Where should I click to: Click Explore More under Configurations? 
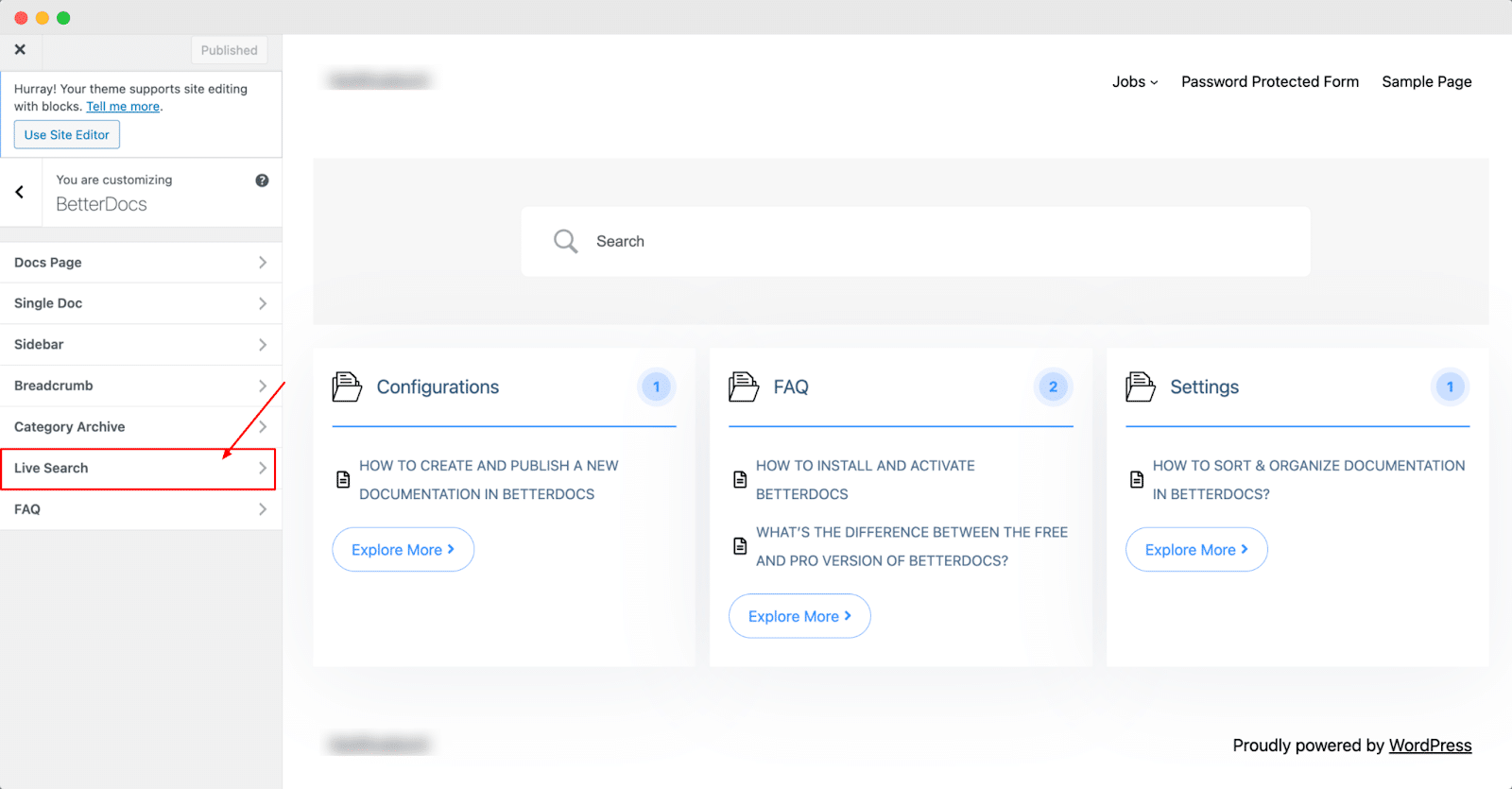tap(404, 550)
